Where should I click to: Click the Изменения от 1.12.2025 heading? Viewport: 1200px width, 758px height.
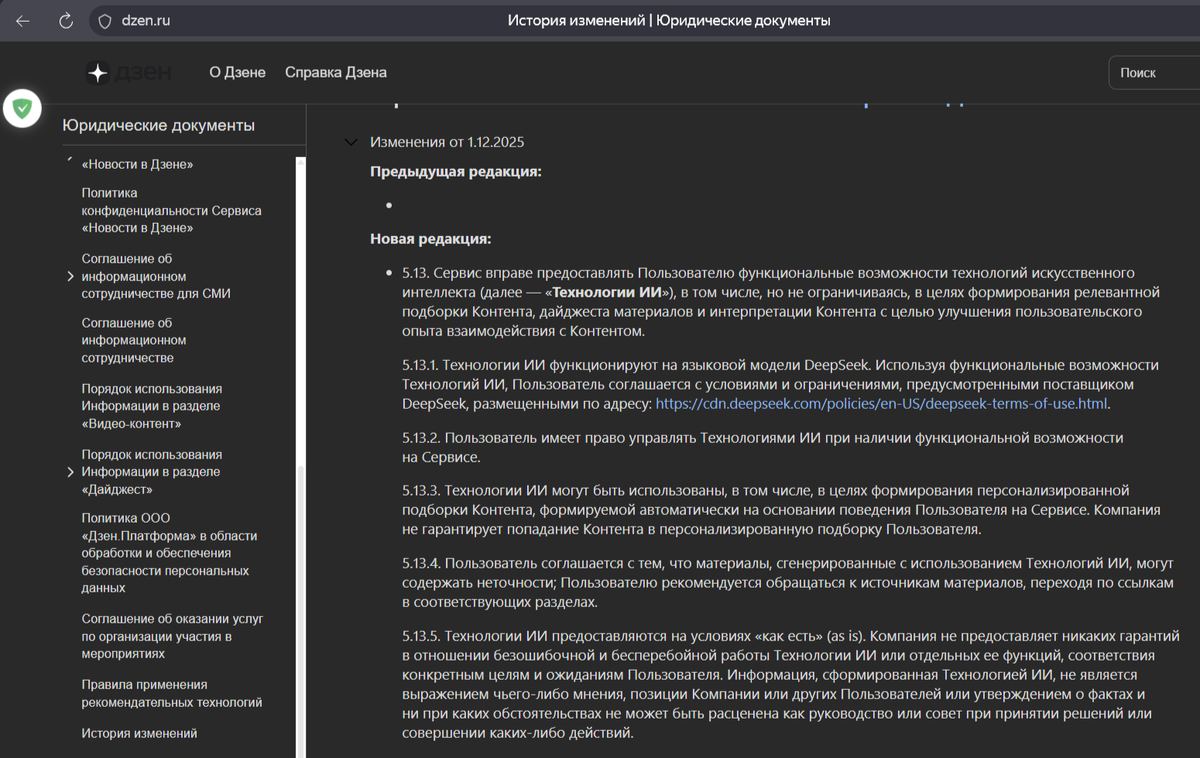[x=447, y=142]
